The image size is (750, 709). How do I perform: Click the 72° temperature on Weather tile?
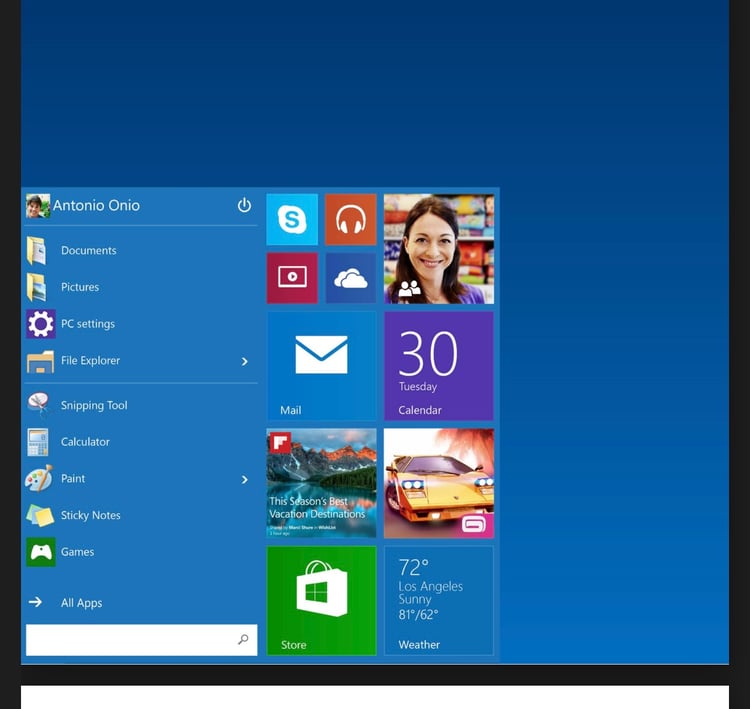414,567
